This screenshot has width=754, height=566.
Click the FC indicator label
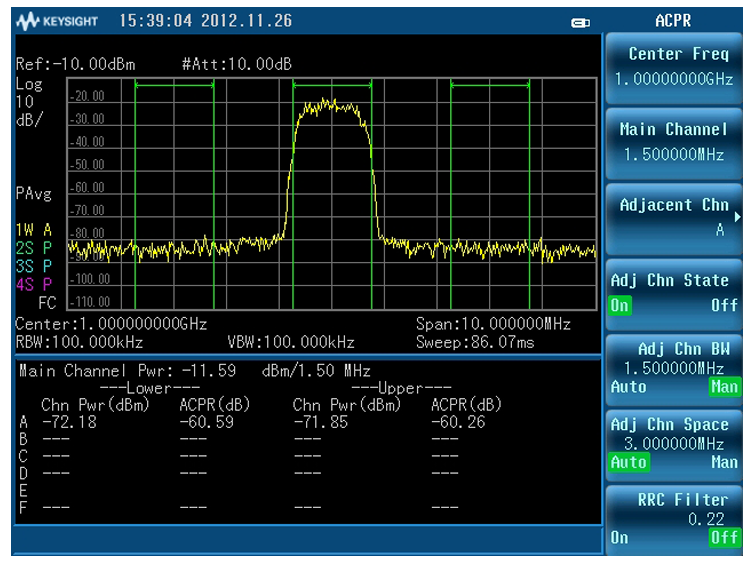[x=47, y=303]
